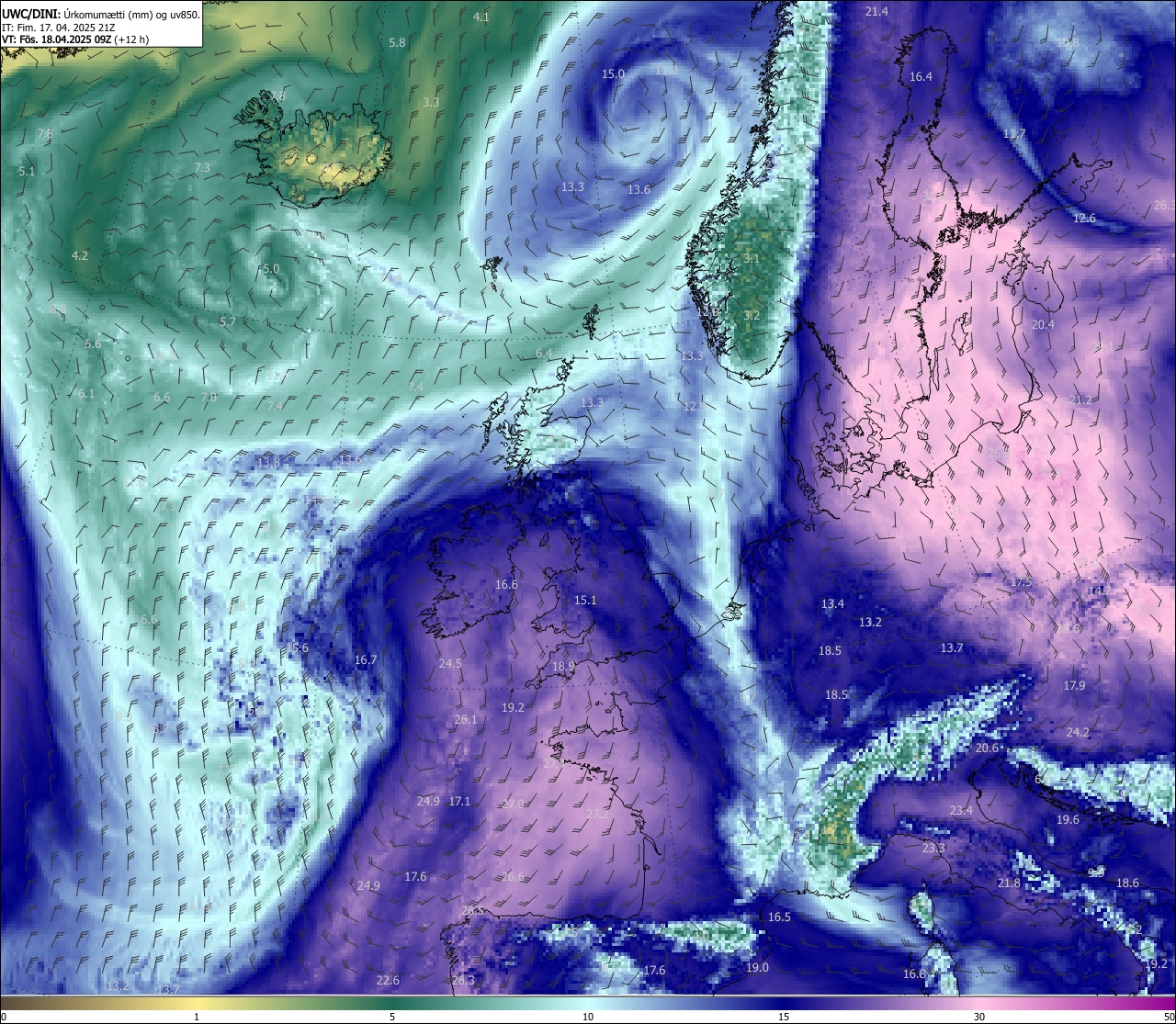
Task: Click the 6.1 value label
Action: click(86, 394)
